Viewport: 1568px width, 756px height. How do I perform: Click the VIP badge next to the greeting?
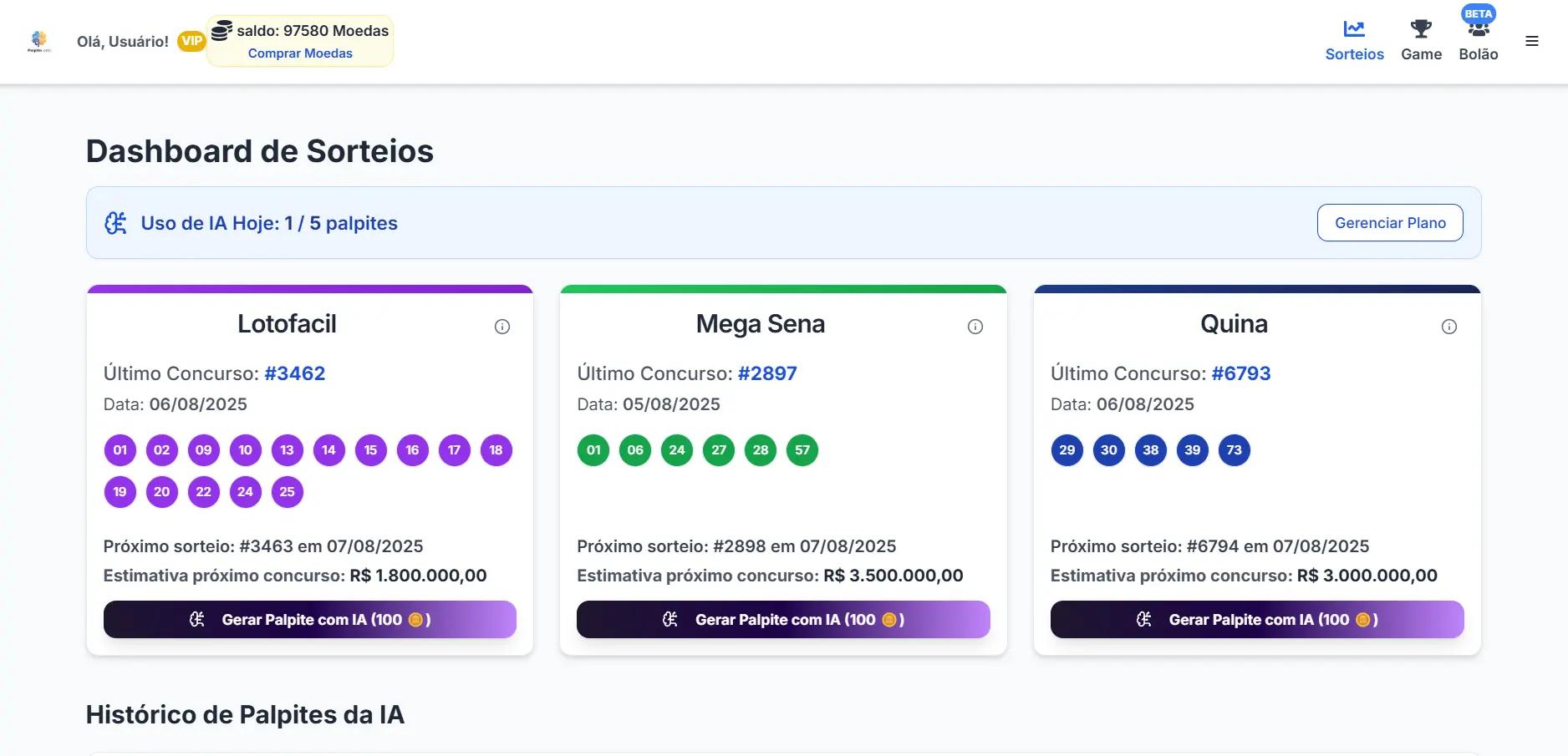(191, 40)
